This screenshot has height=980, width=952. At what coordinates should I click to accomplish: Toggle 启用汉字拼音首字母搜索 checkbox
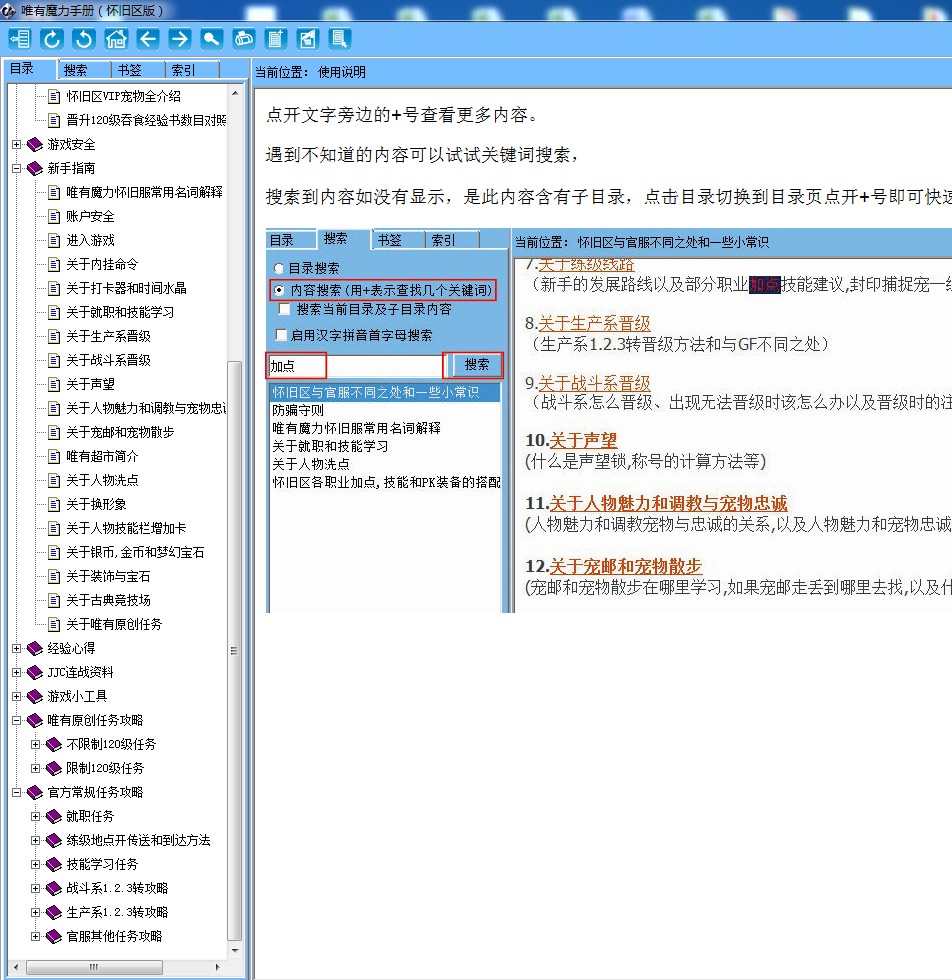[281, 336]
